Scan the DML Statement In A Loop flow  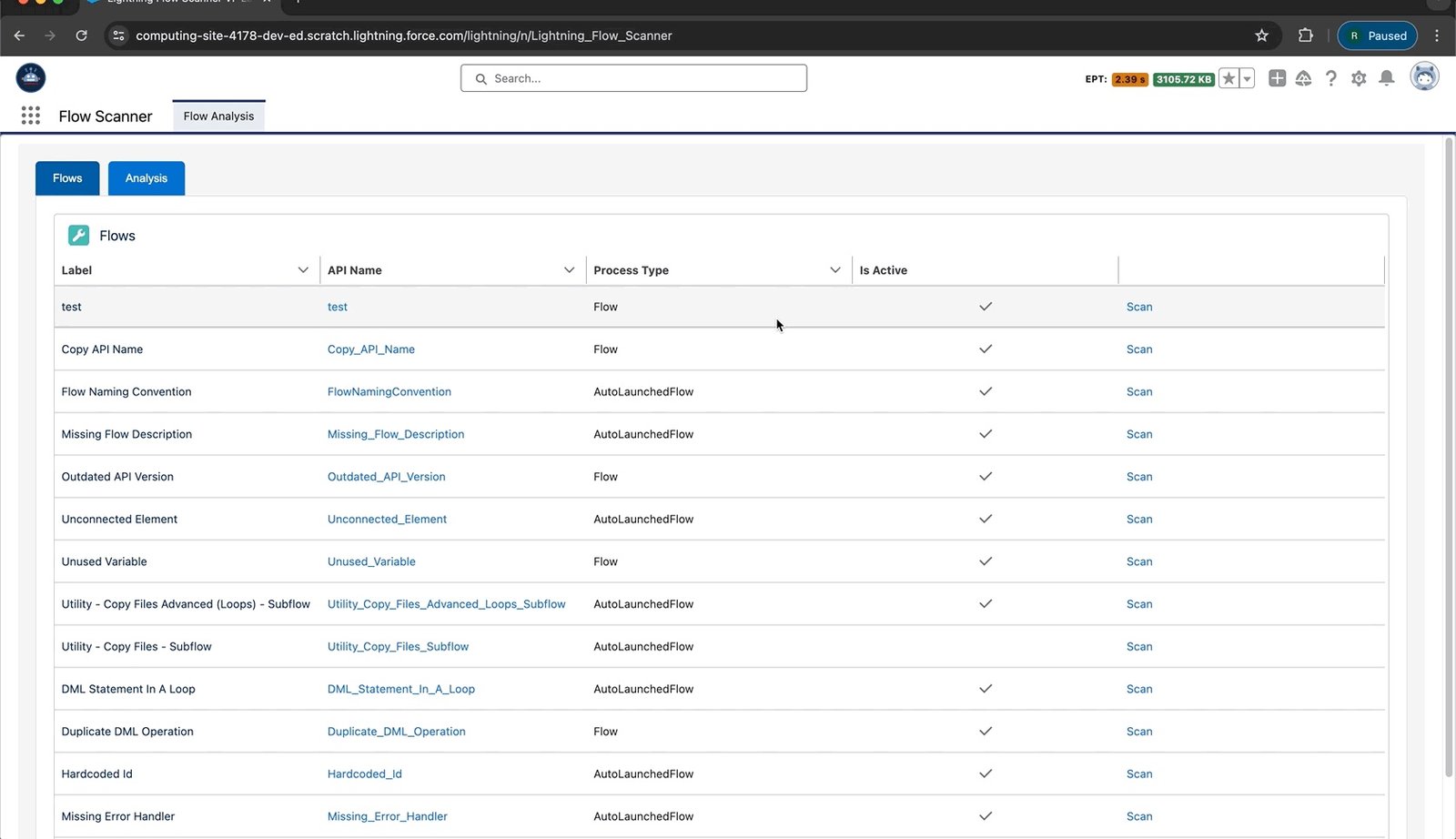1139,689
